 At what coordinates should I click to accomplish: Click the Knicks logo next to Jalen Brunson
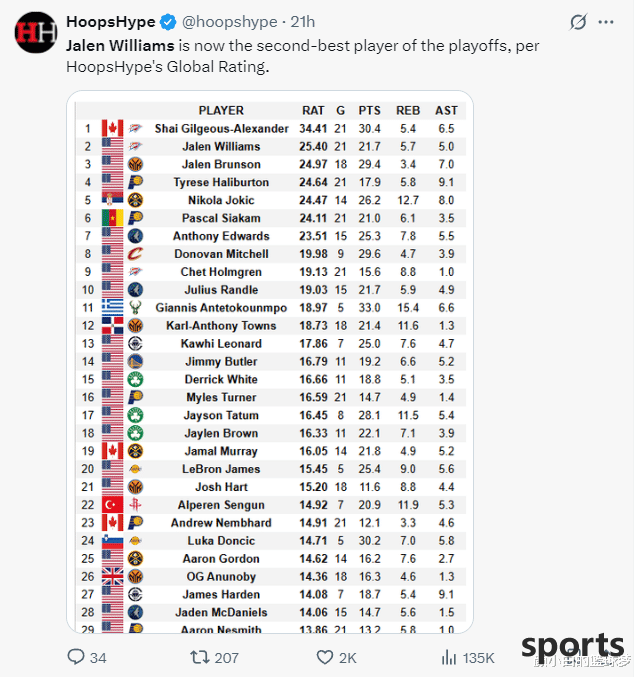click(136, 164)
